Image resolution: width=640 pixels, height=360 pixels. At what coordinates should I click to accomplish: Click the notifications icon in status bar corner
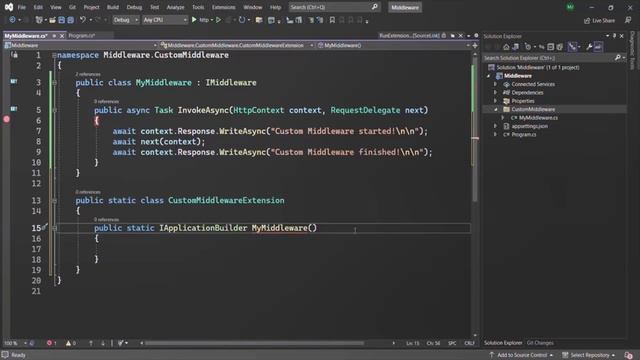click(x=629, y=355)
